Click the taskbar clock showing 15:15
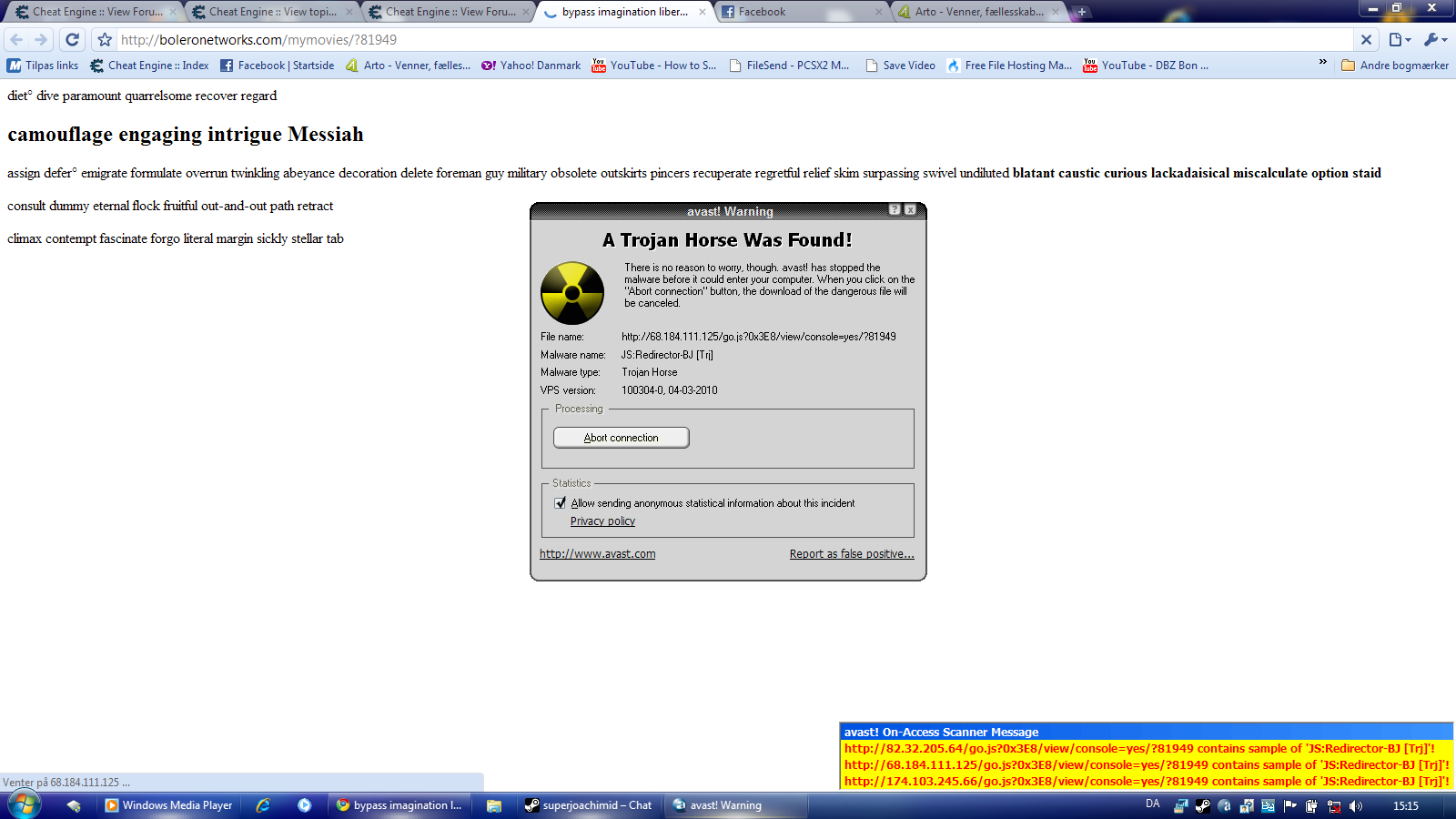Image resolution: width=1456 pixels, height=819 pixels. point(1406,805)
